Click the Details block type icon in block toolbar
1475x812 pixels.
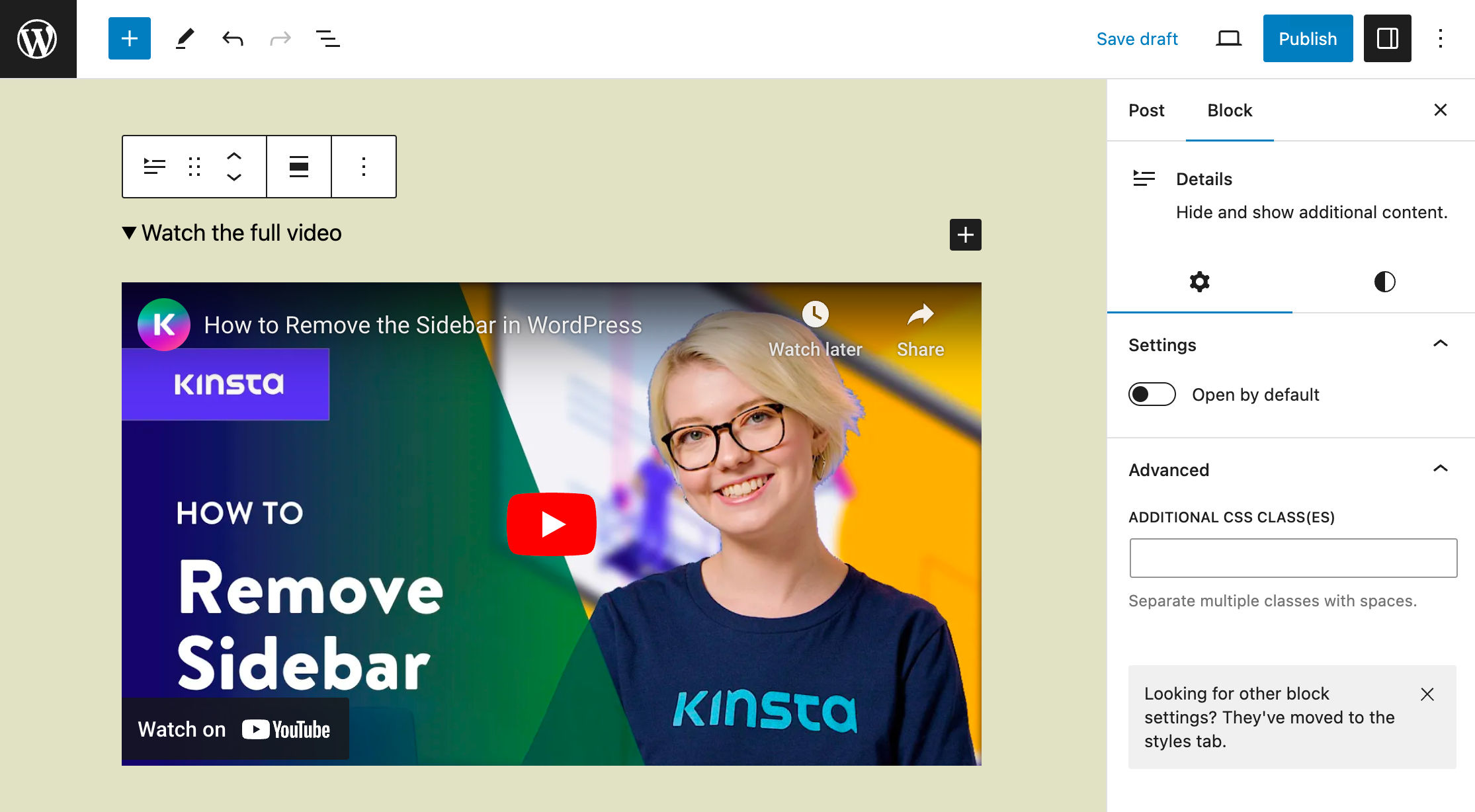coord(155,167)
